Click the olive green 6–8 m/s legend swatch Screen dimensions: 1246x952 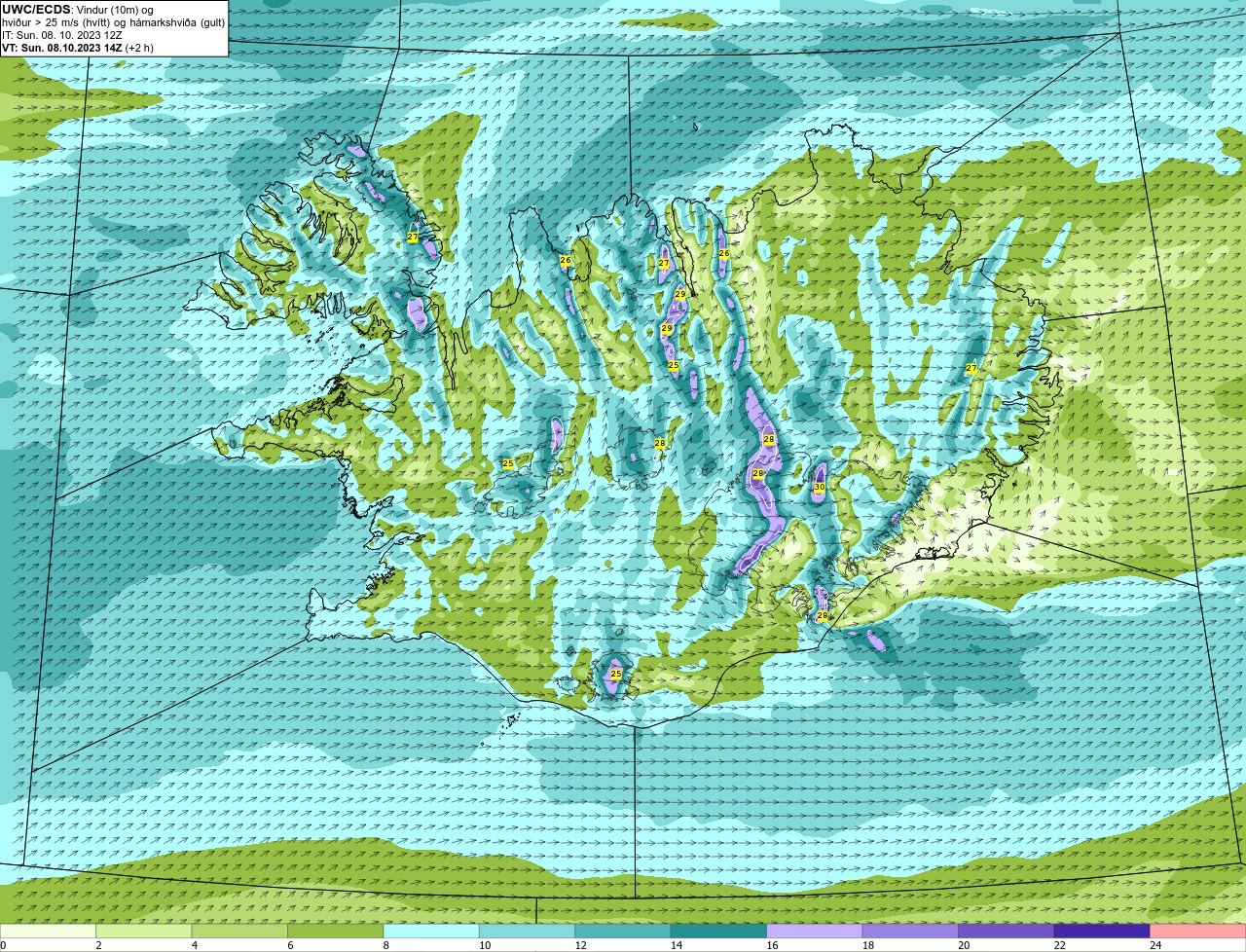[x=336, y=931]
